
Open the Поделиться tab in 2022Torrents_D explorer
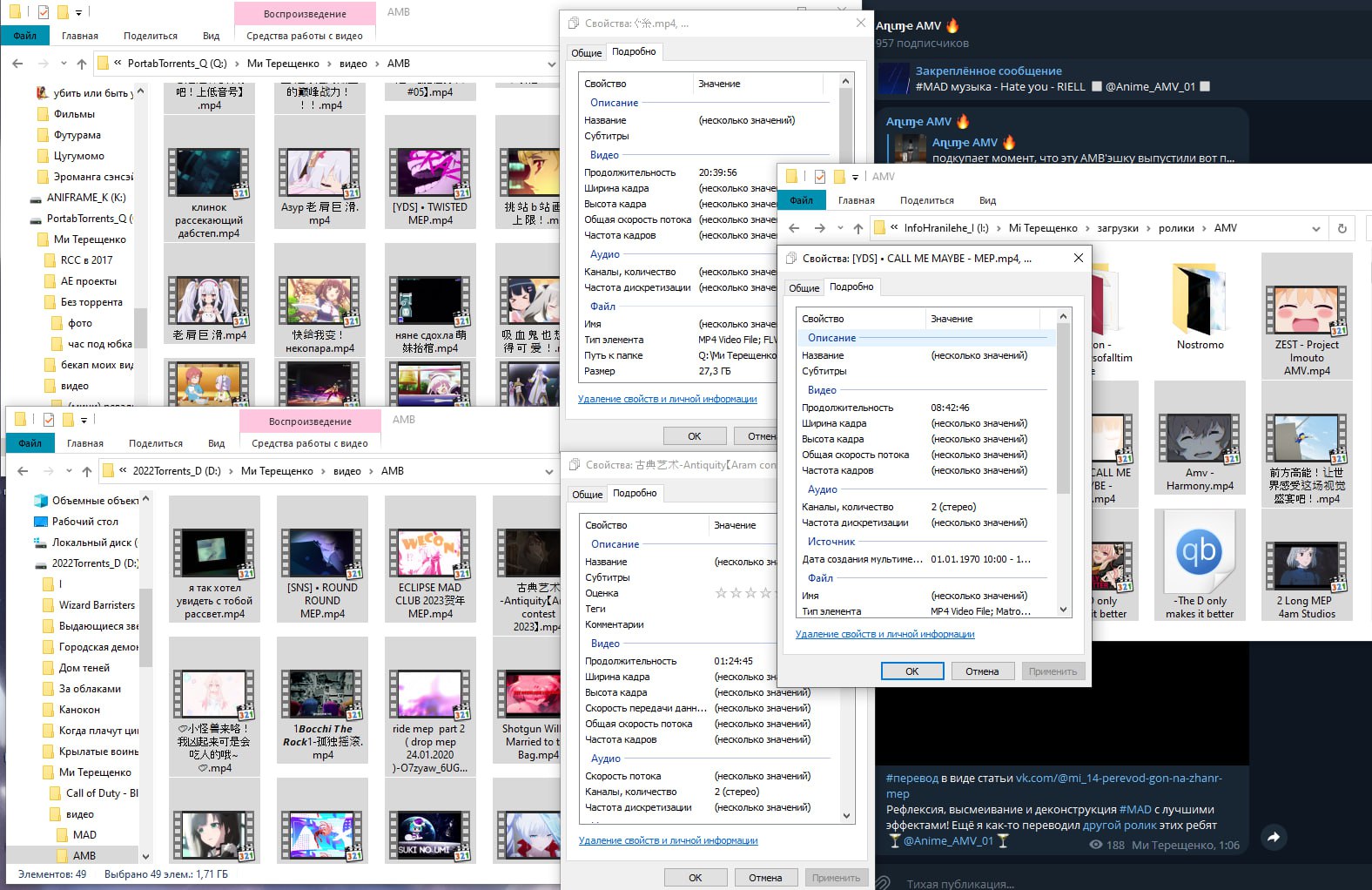point(156,443)
